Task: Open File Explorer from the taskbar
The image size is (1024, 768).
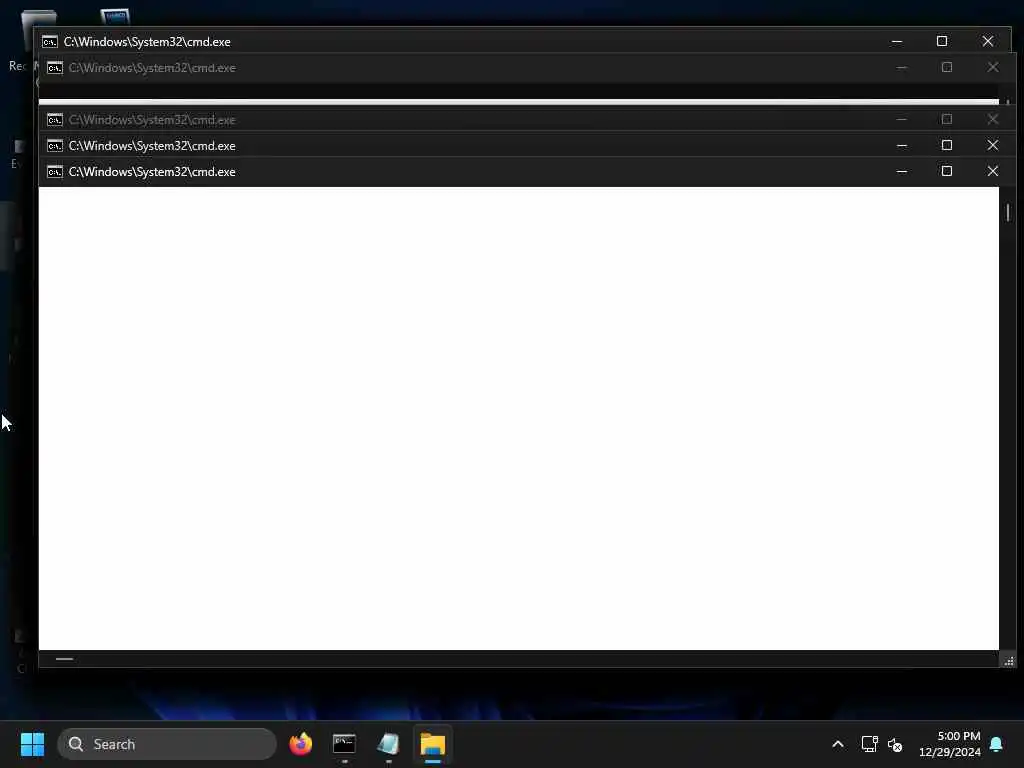Action: (432, 744)
